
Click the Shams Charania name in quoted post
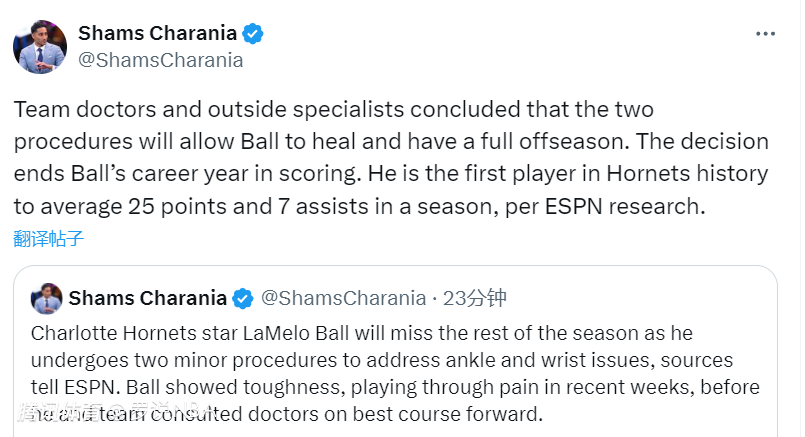pos(149,298)
